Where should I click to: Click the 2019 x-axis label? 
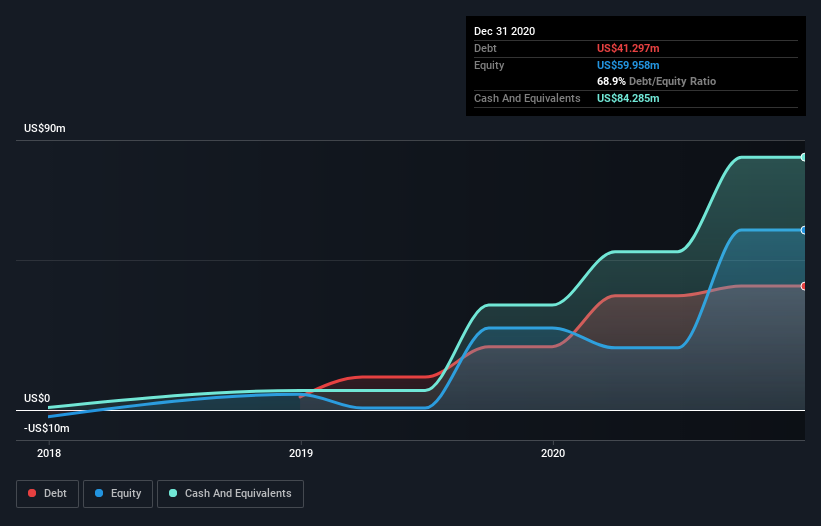(x=301, y=453)
